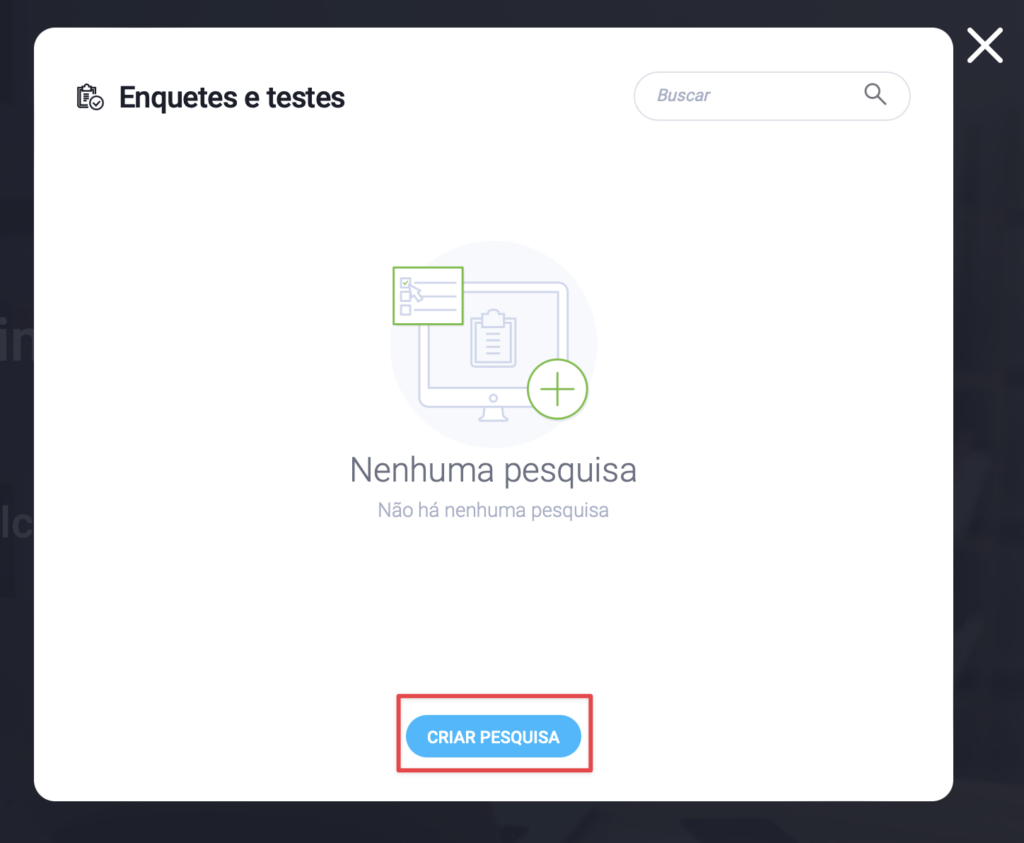Click the monitor stand in the illustration
The image size is (1024, 843).
tap(493, 414)
